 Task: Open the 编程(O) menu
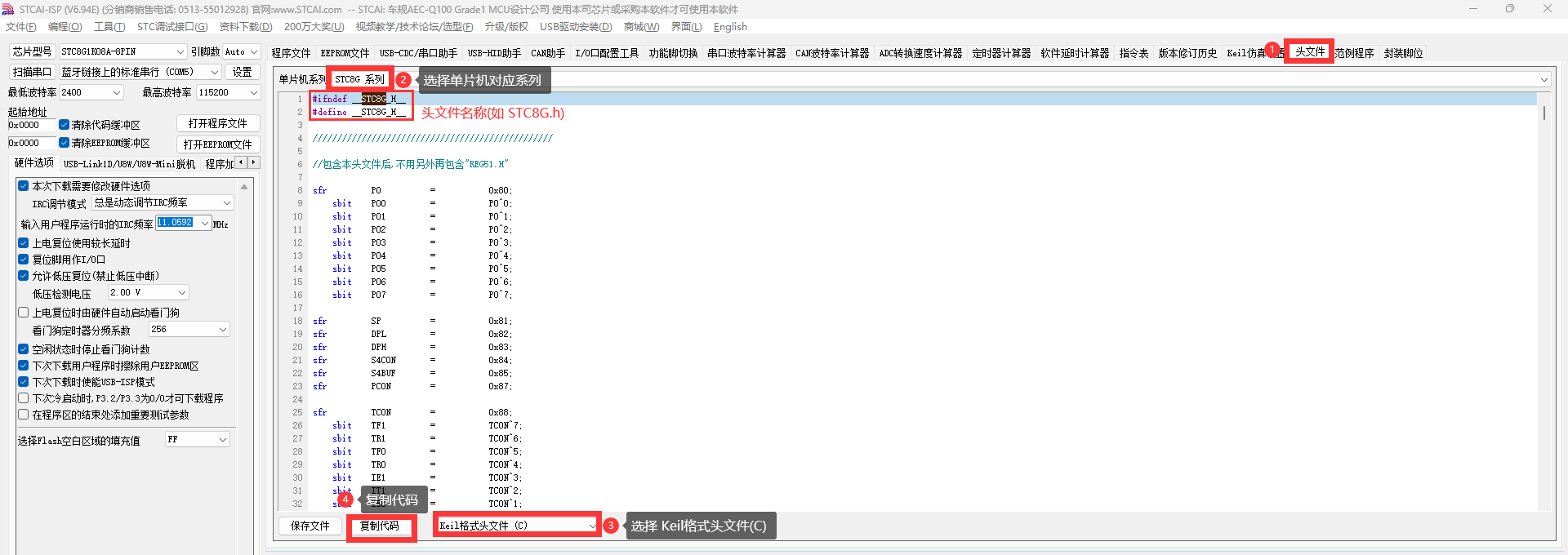[65, 27]
